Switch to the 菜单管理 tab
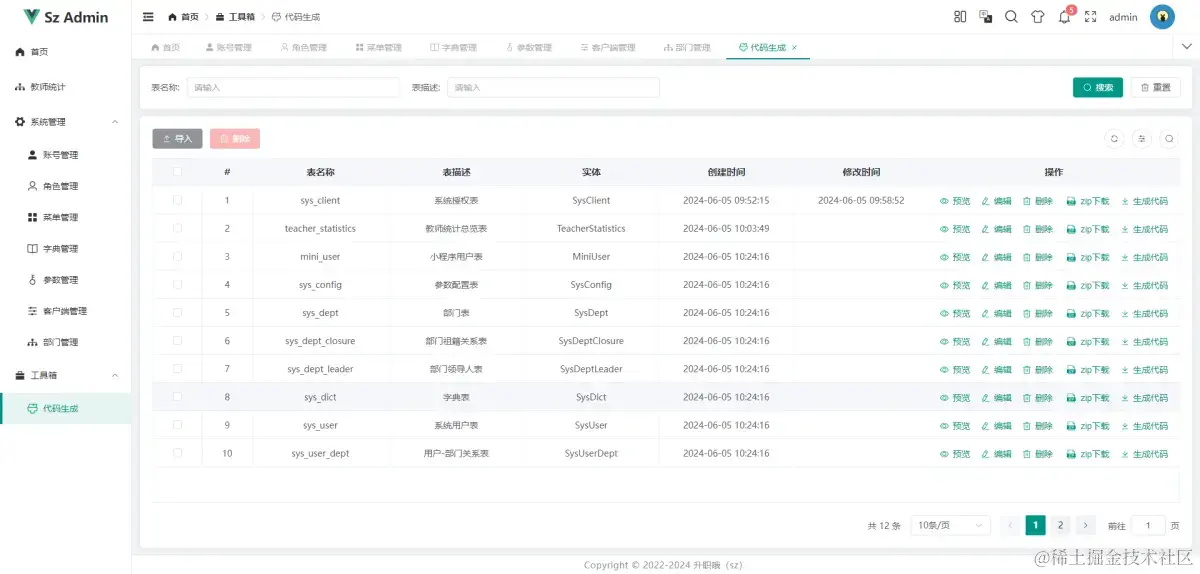The image size is (1200, 574). coord(378,47)
